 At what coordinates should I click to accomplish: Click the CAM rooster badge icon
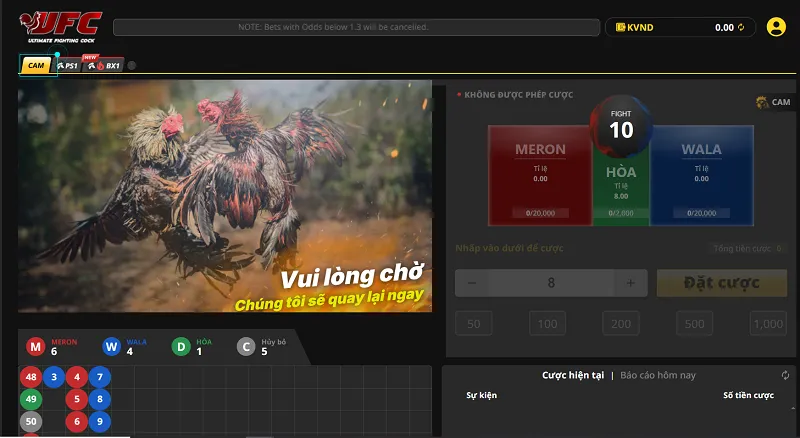762,102
